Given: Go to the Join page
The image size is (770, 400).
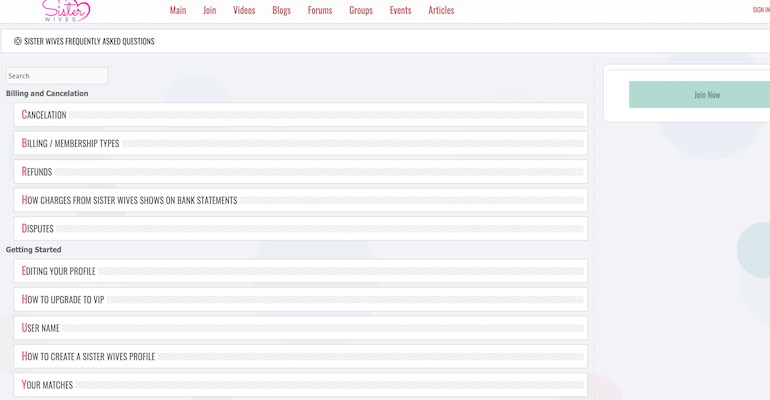Looking at the screenshot, I should pyautogui.click(x=209, y=11).
